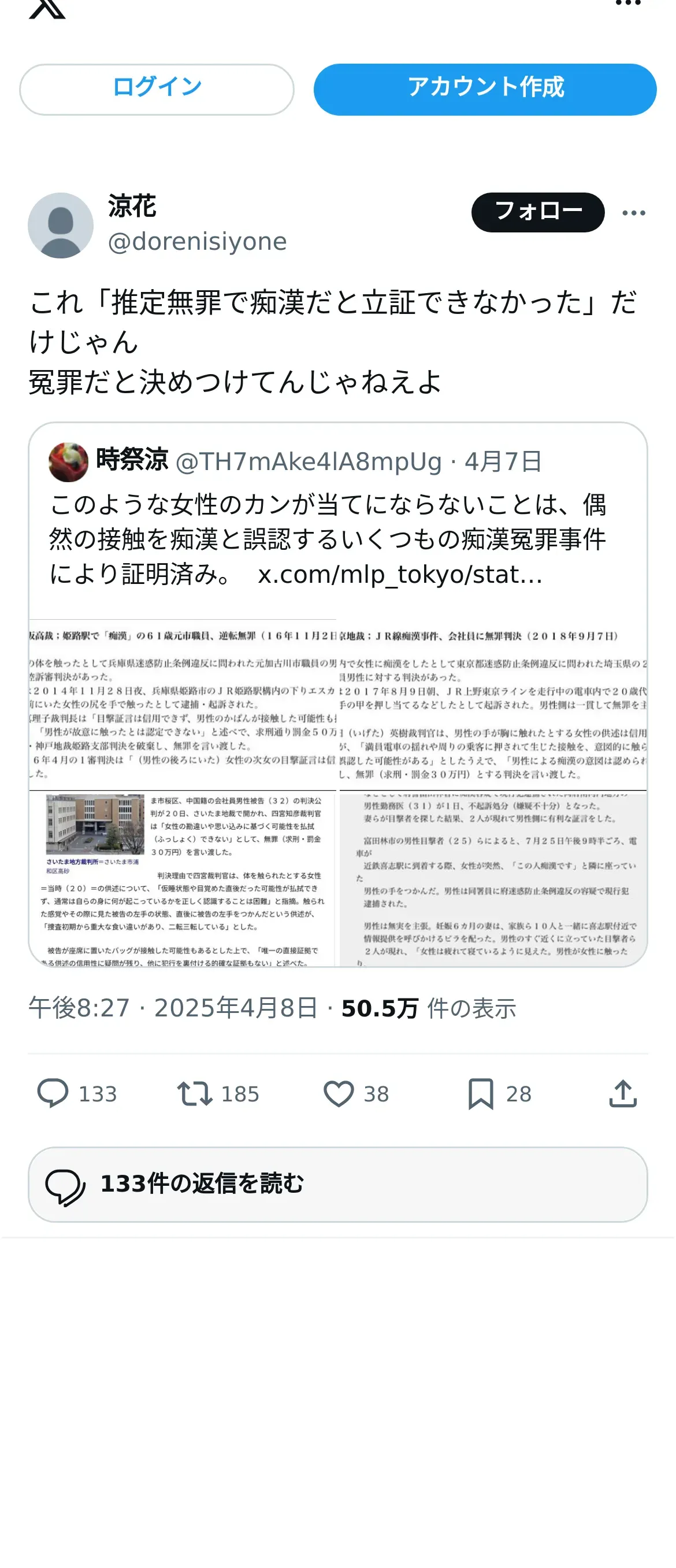The width and height of the screenshot is (676, 1568).
Task: View the bottom-left Saitama court article image
Action: tap(183, 879)
